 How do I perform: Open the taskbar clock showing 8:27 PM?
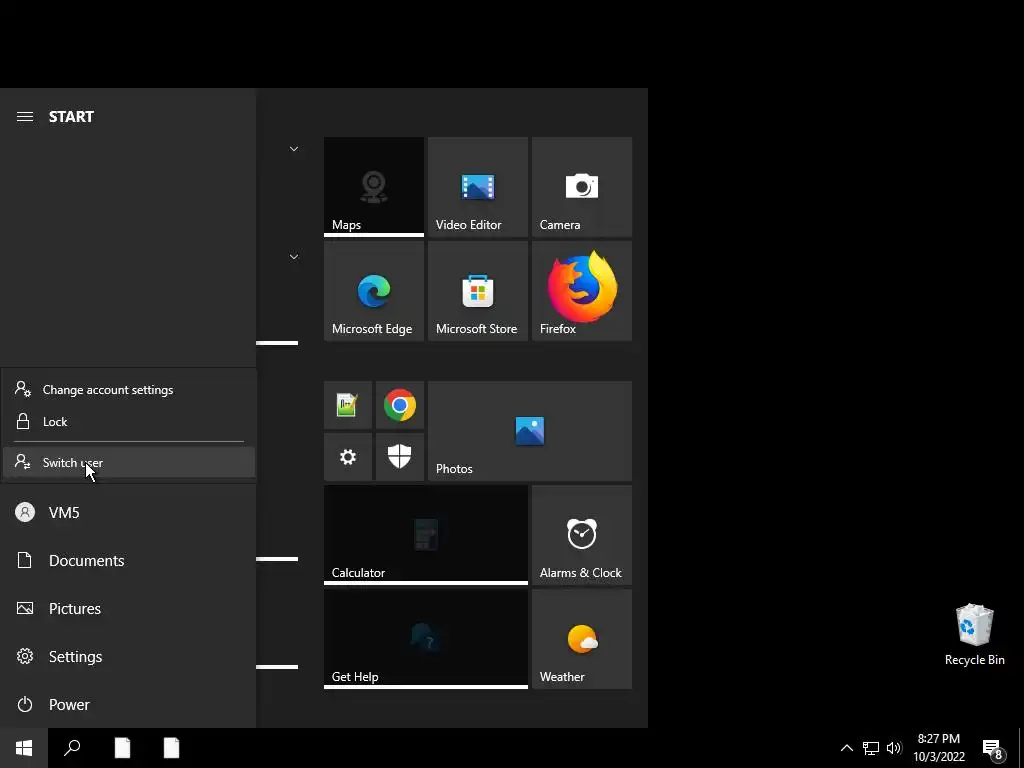click(938, 748)
